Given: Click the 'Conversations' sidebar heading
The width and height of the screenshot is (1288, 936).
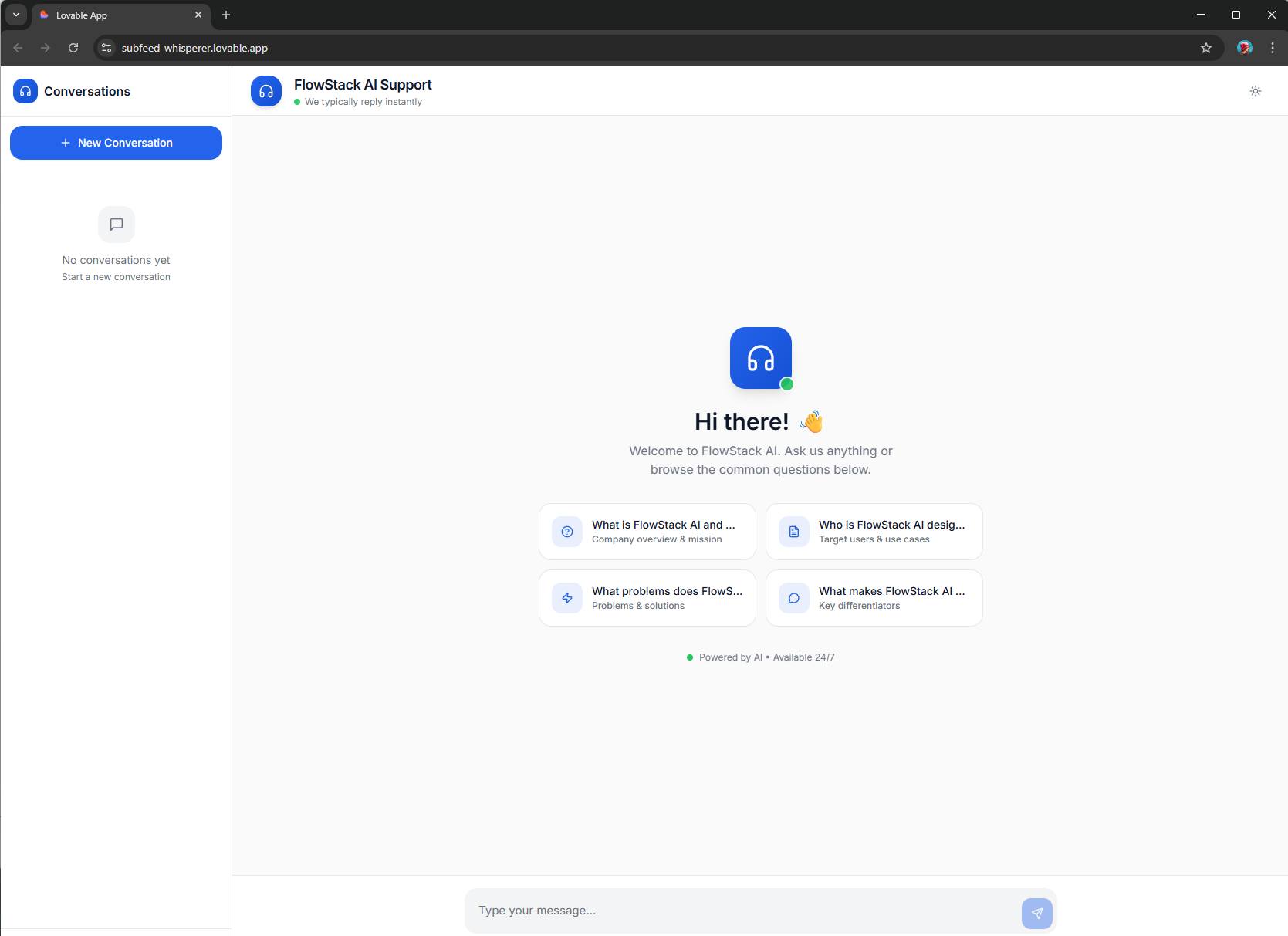Looking at the screenshot, I should click(87, 91).
